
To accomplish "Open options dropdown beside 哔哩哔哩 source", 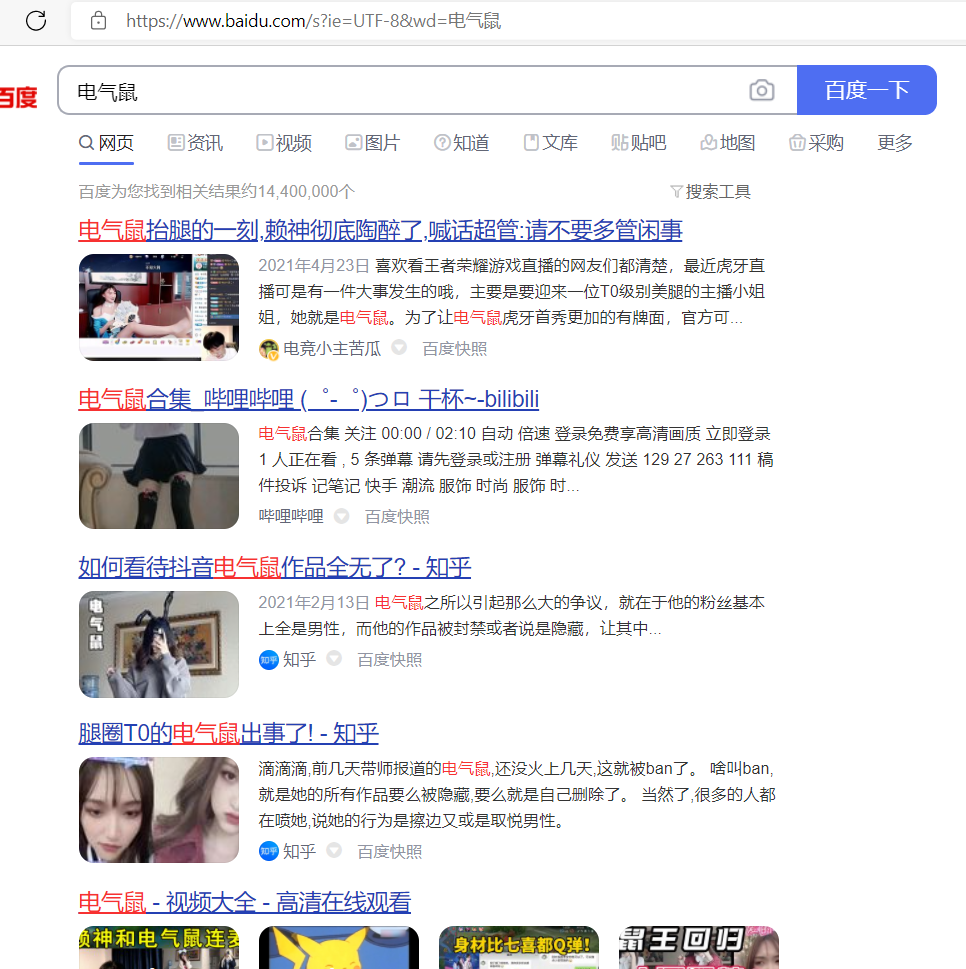I will point(342,516).
